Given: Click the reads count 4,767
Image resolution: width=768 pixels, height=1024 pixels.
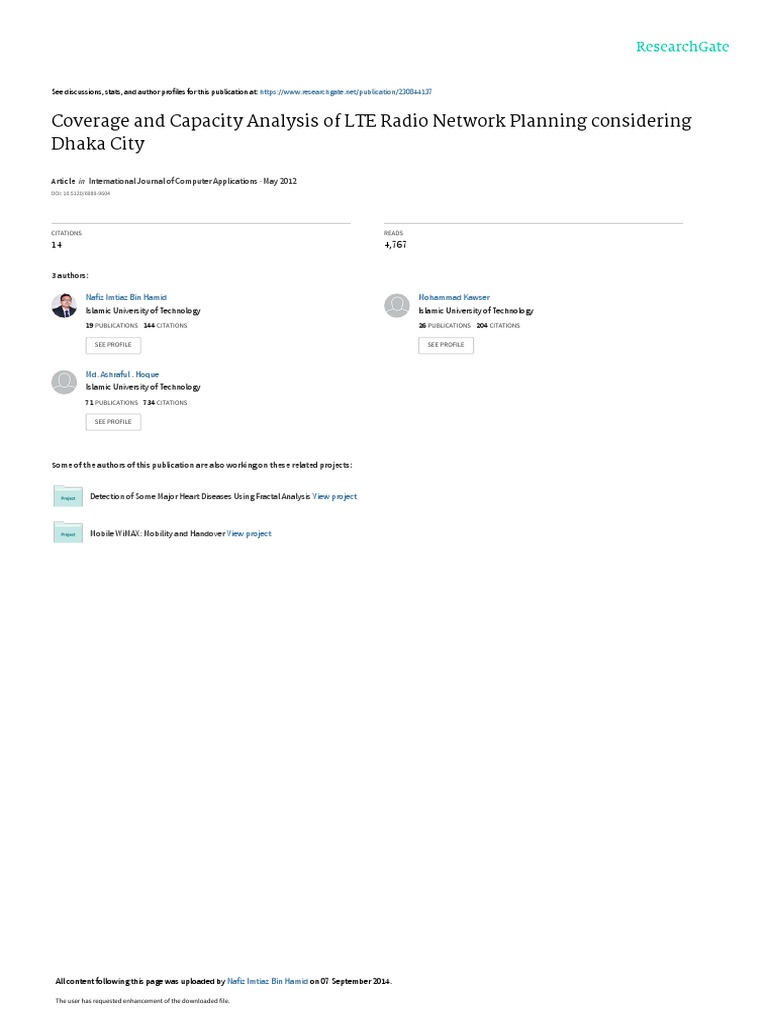Looking at the screenshot, I should (395, 244).
